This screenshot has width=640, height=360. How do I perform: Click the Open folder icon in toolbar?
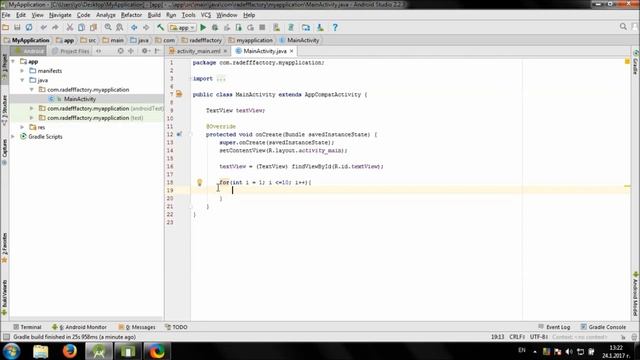[x=6, y=27]
